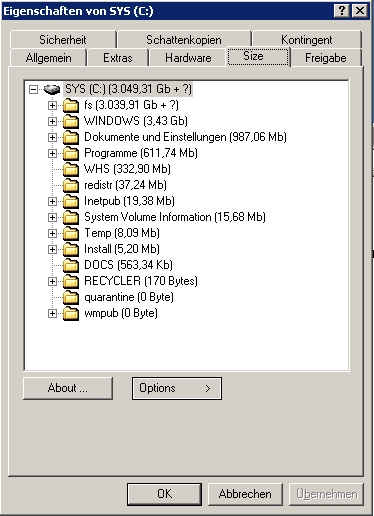Click the Inetpub folder icon

71,201
